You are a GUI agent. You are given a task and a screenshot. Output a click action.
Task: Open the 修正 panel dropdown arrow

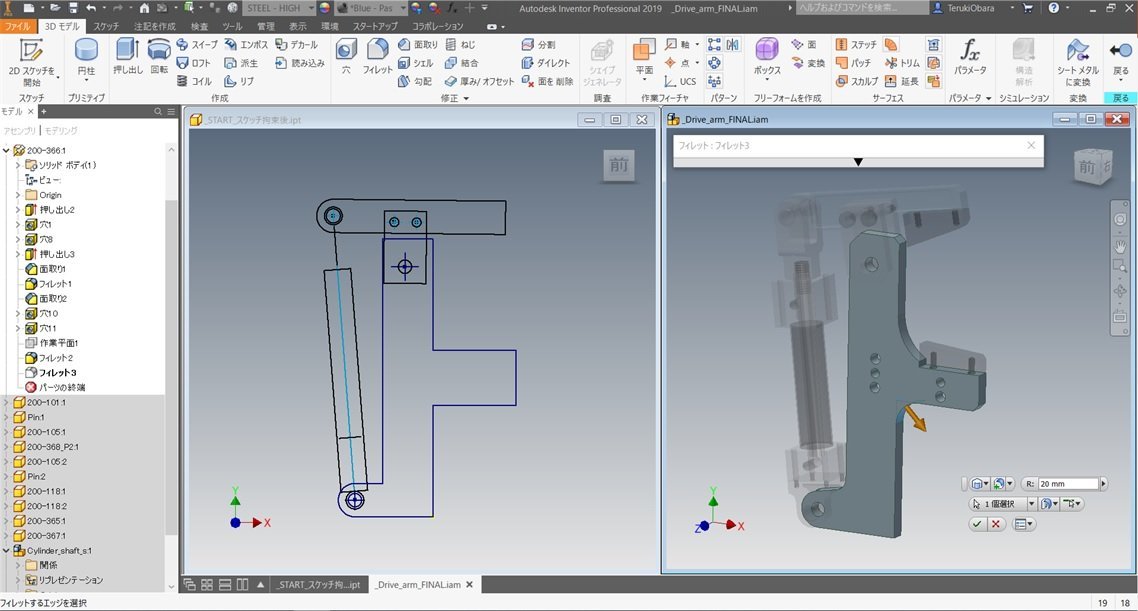click(466, 98)
